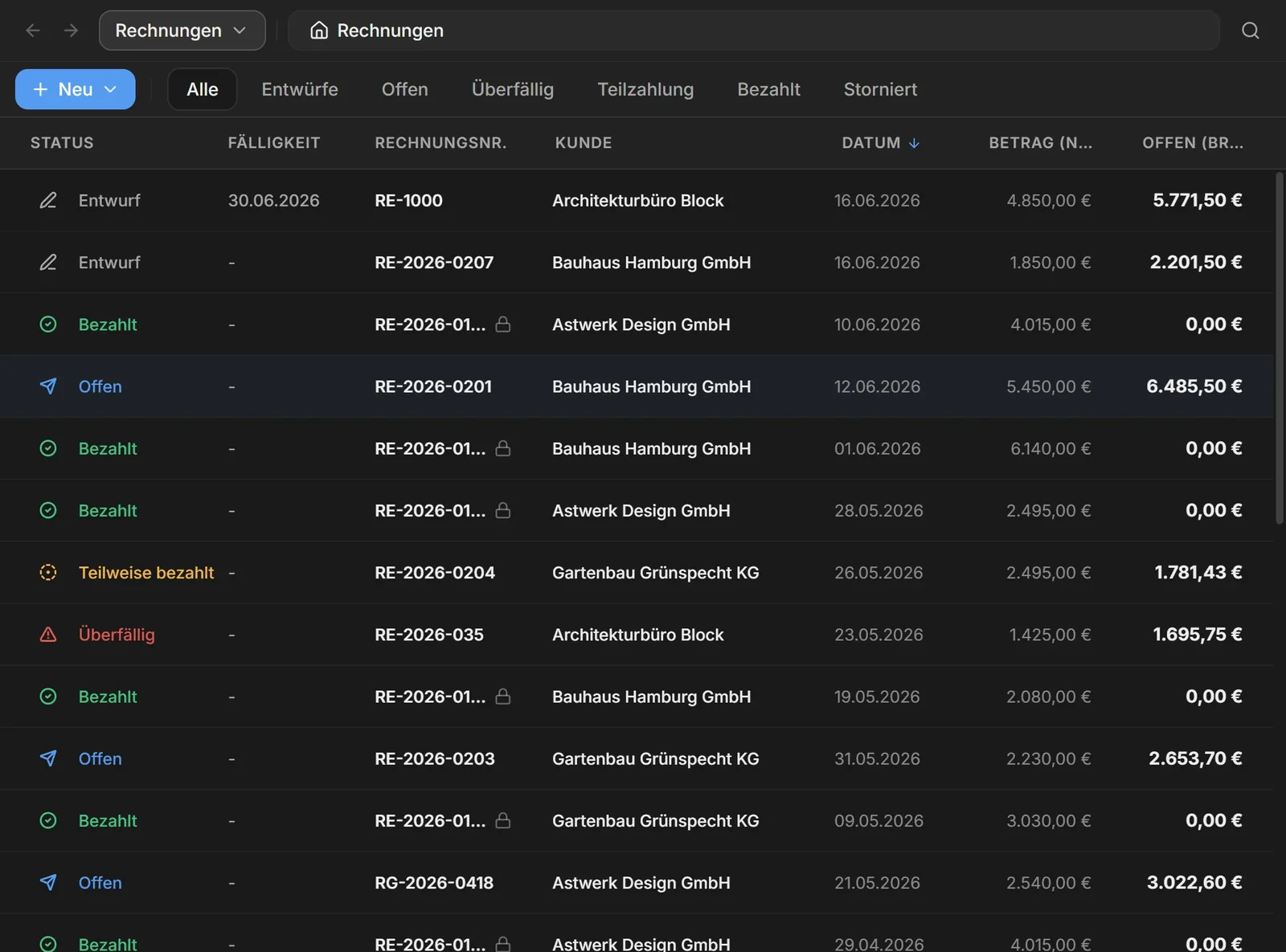
Task: Go back with the left arrow icon
Action: click(x=33, y=31)
